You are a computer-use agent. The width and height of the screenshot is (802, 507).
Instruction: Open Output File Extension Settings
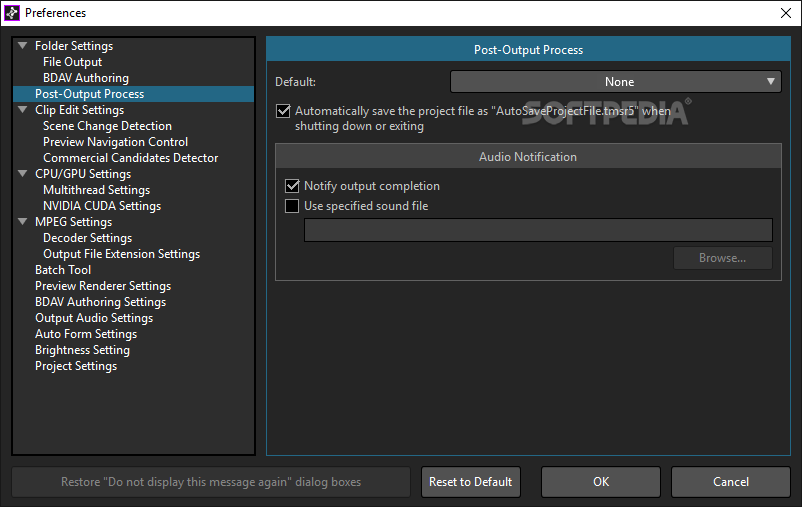point(121,254)
